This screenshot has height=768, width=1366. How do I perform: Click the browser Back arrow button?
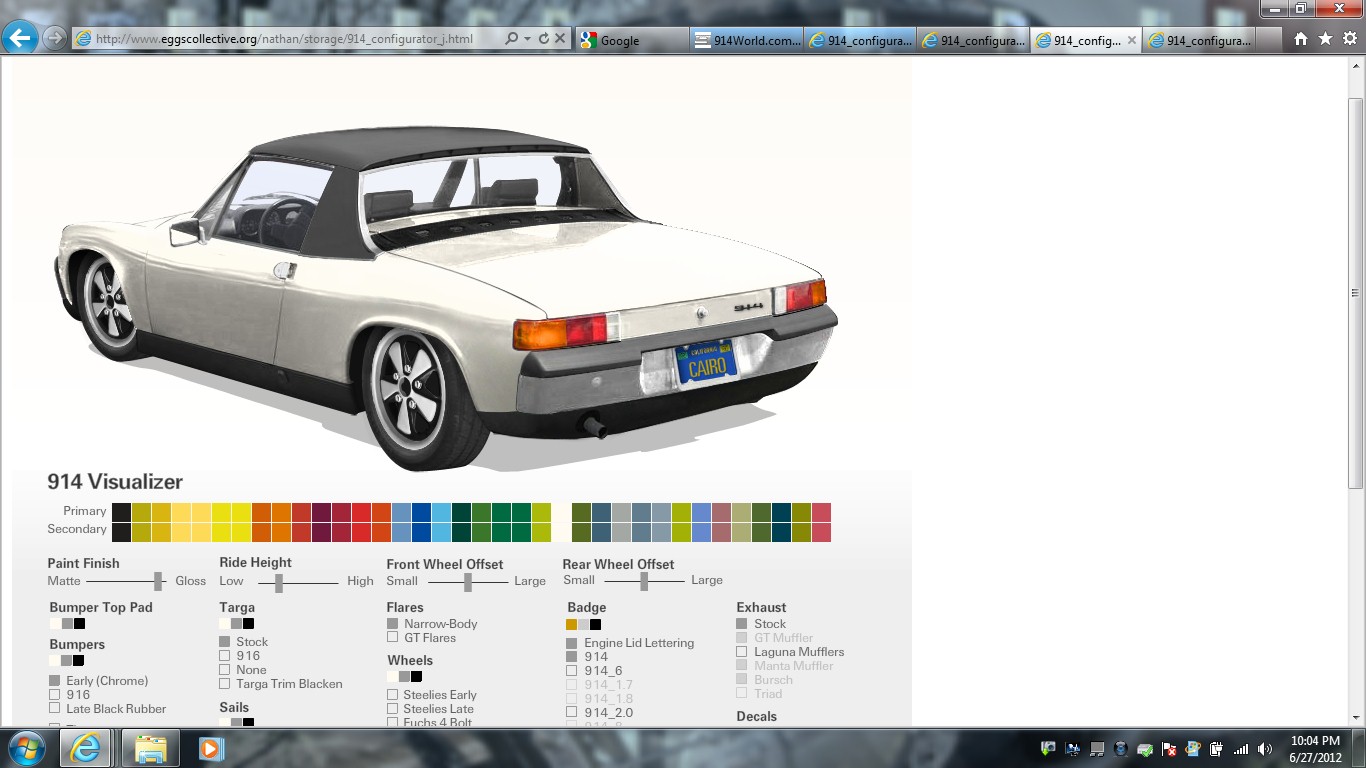pos(20,39)
